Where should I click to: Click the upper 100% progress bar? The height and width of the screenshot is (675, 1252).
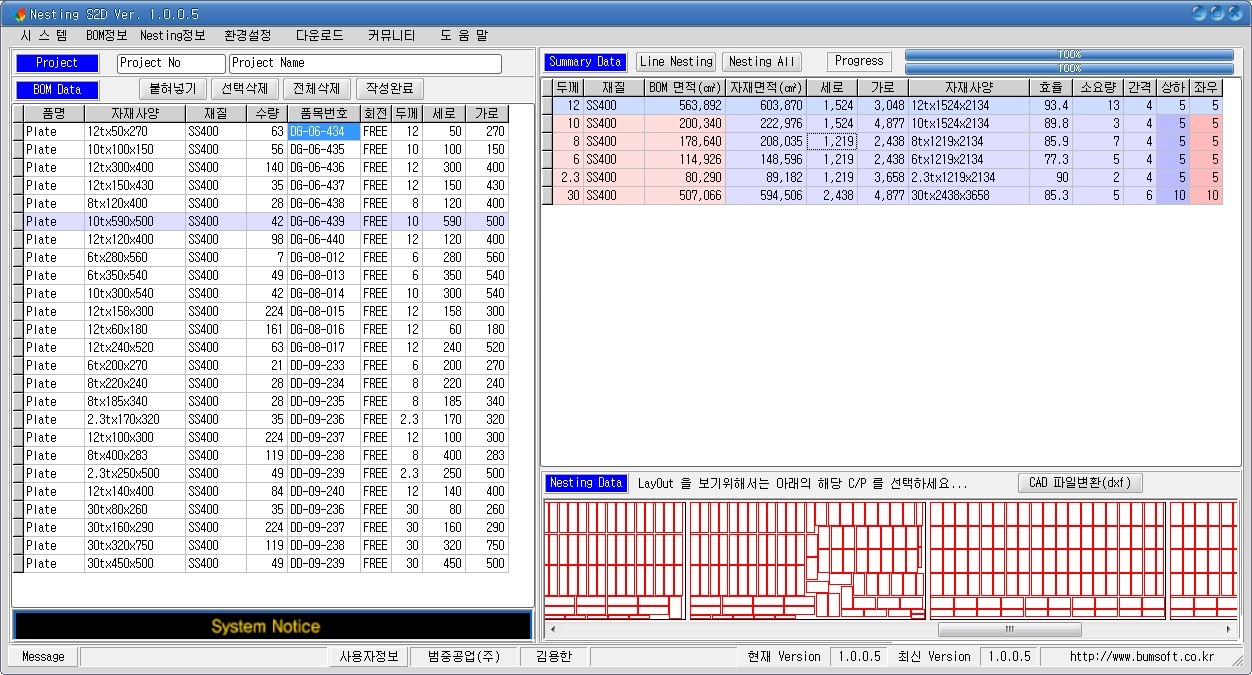point(1069,55)
